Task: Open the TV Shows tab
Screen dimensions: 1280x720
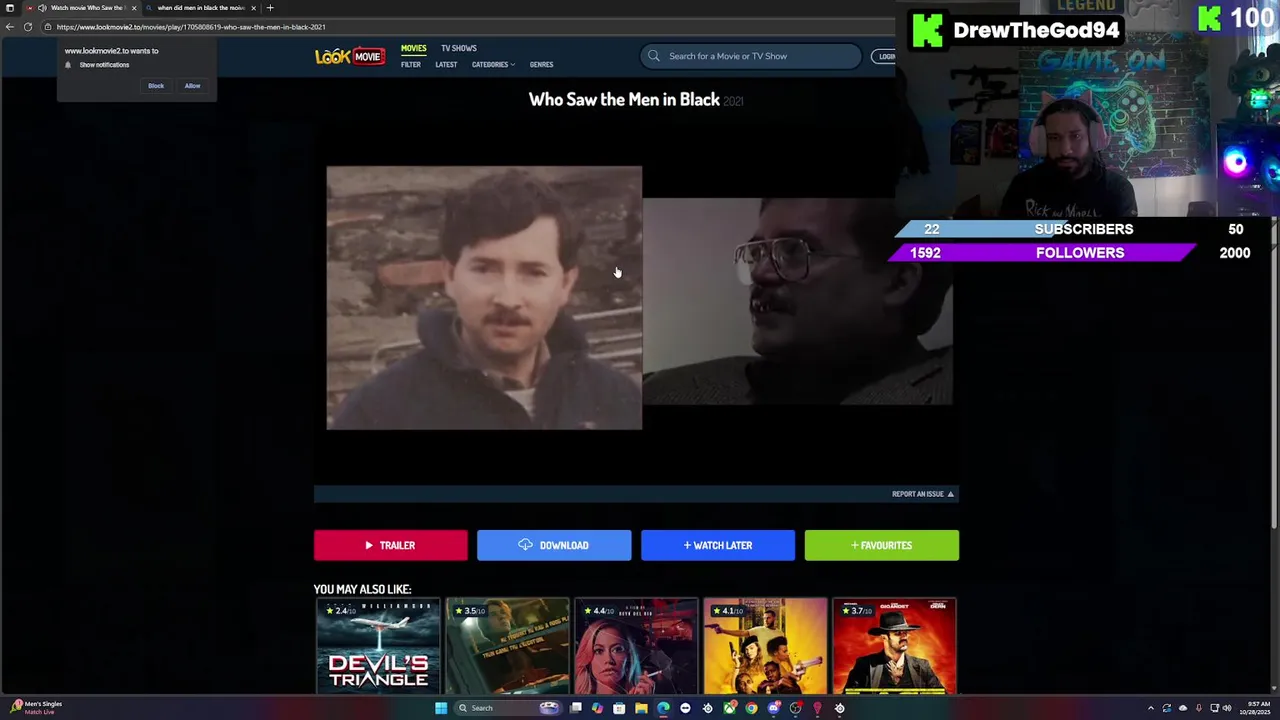Action: (459, 48)
